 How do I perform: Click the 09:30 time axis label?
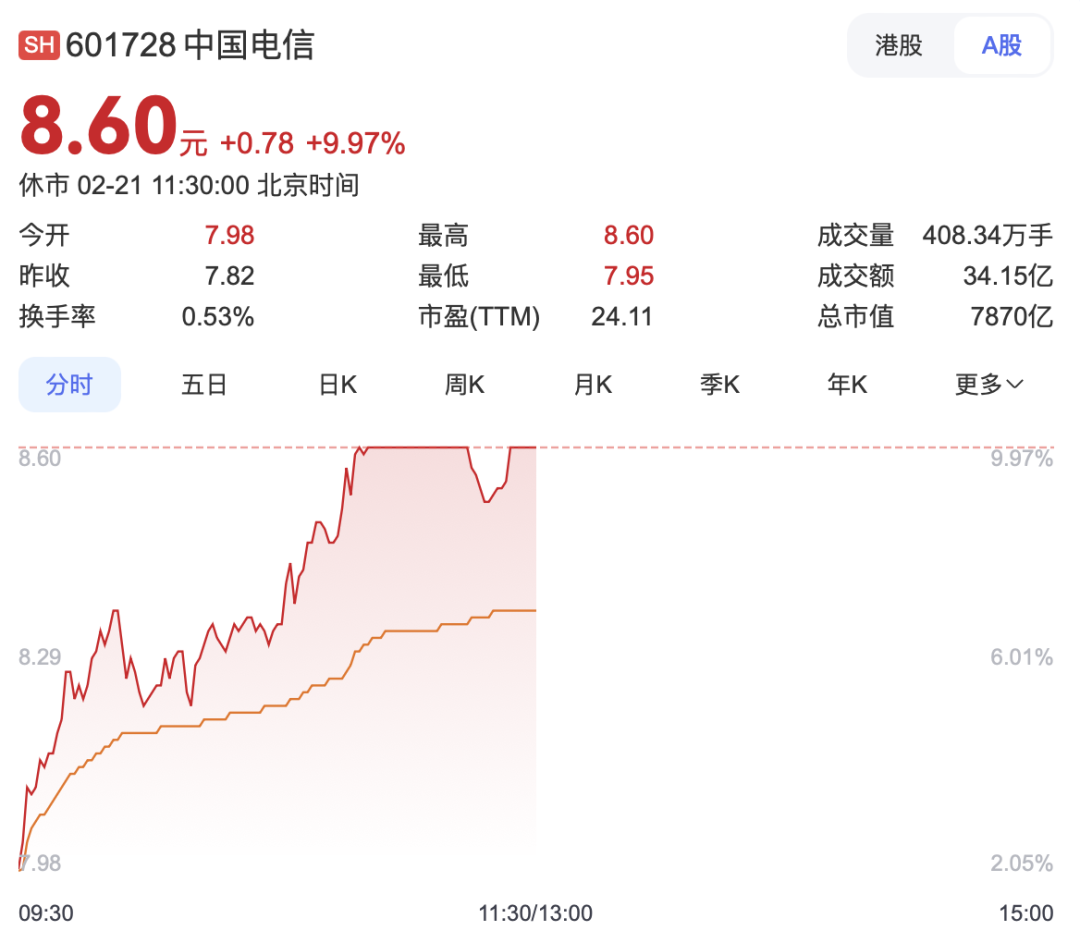45,913
